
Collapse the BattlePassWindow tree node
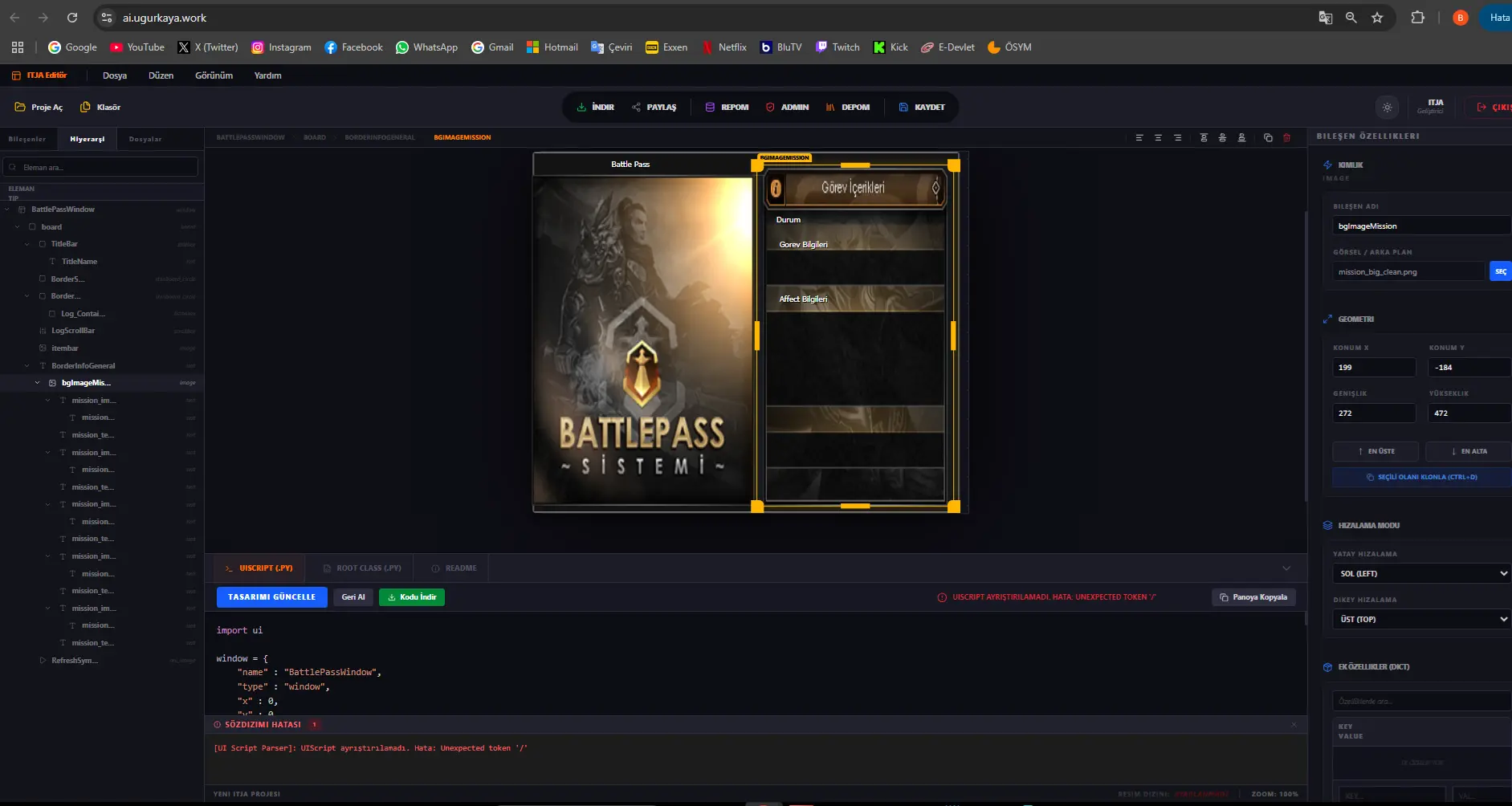[x=8, y=210]
